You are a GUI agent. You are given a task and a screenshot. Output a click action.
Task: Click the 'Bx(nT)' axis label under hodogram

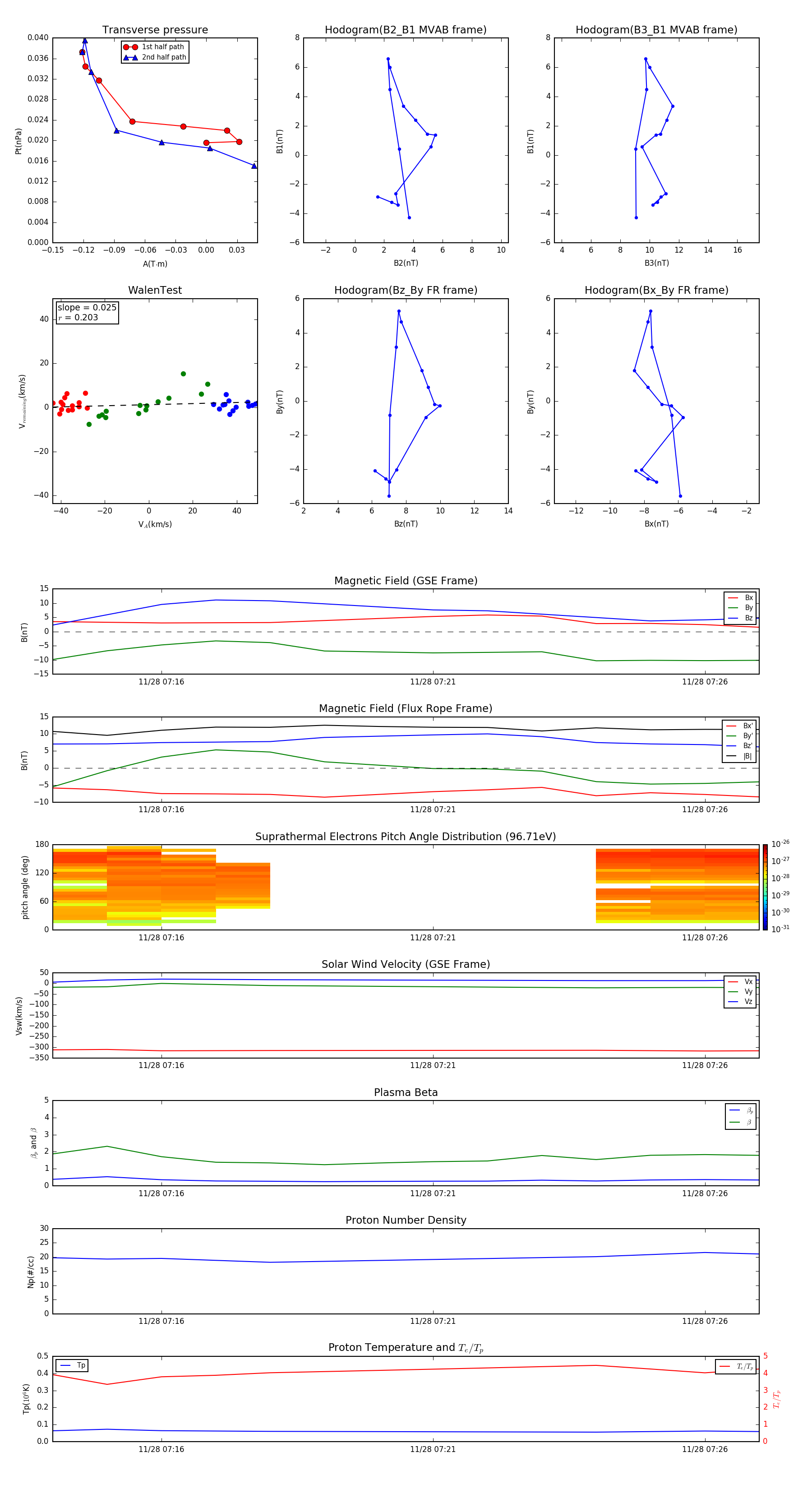click(656, 524)
